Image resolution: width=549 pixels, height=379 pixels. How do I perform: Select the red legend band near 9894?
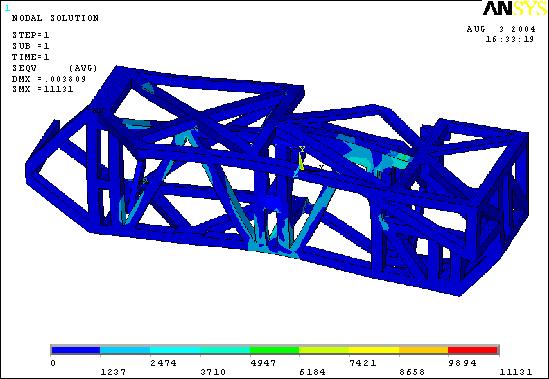[473, 350]
